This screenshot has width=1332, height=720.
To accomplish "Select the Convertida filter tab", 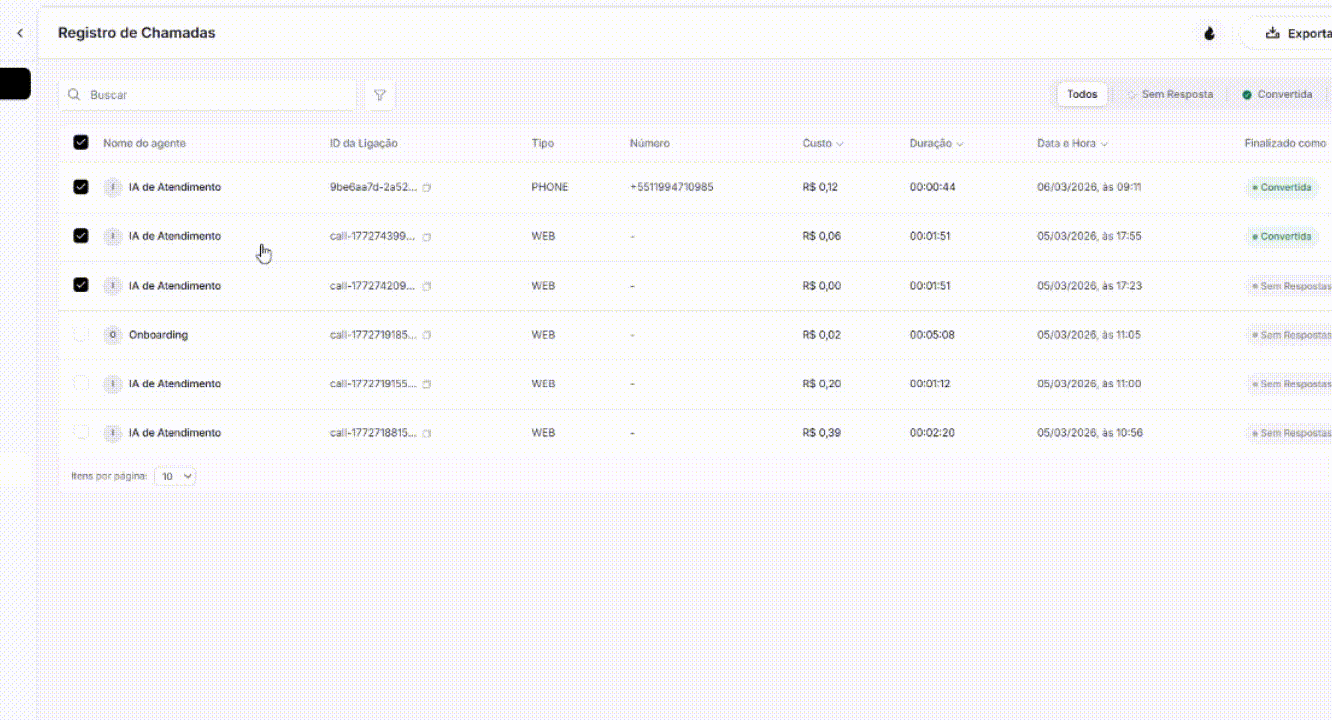I will [x=1278, y=94].
